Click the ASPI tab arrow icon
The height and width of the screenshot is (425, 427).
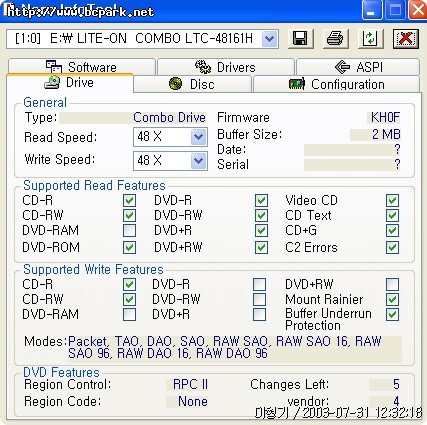tap(342, 67)
